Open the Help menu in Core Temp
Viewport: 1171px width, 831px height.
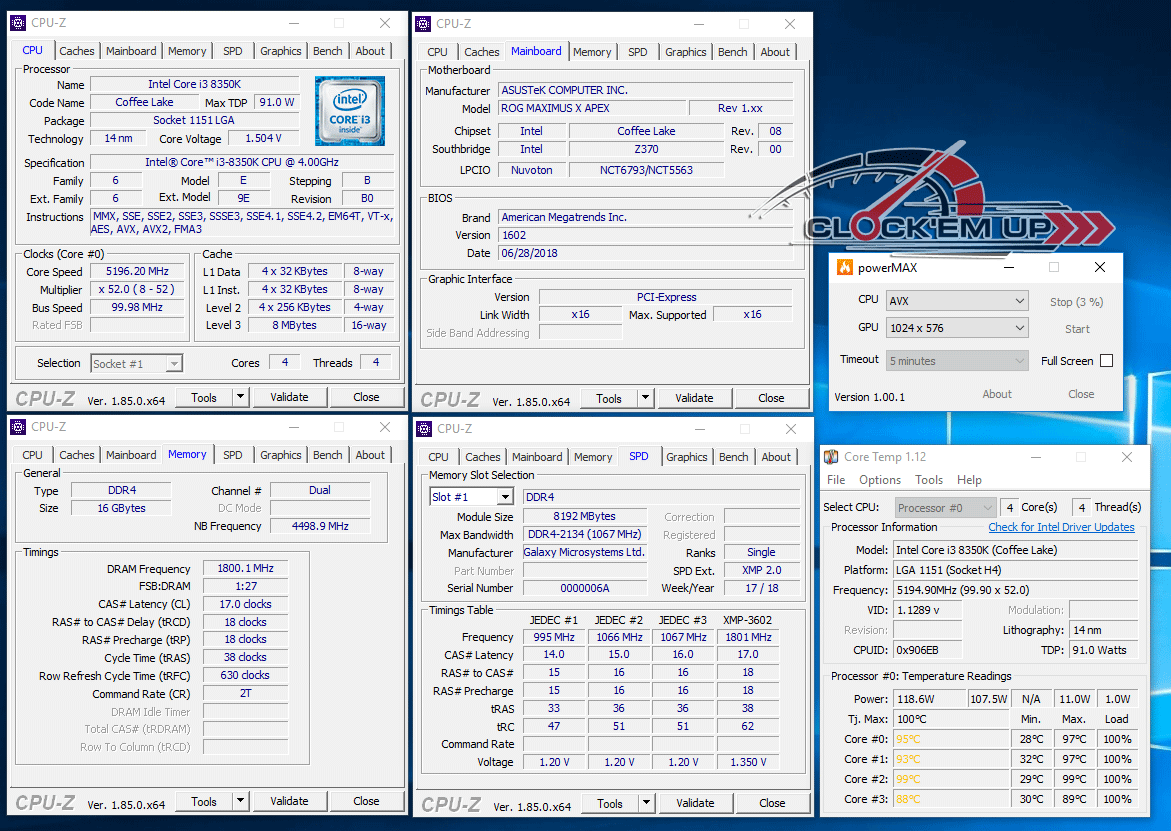tap(969, 480)
